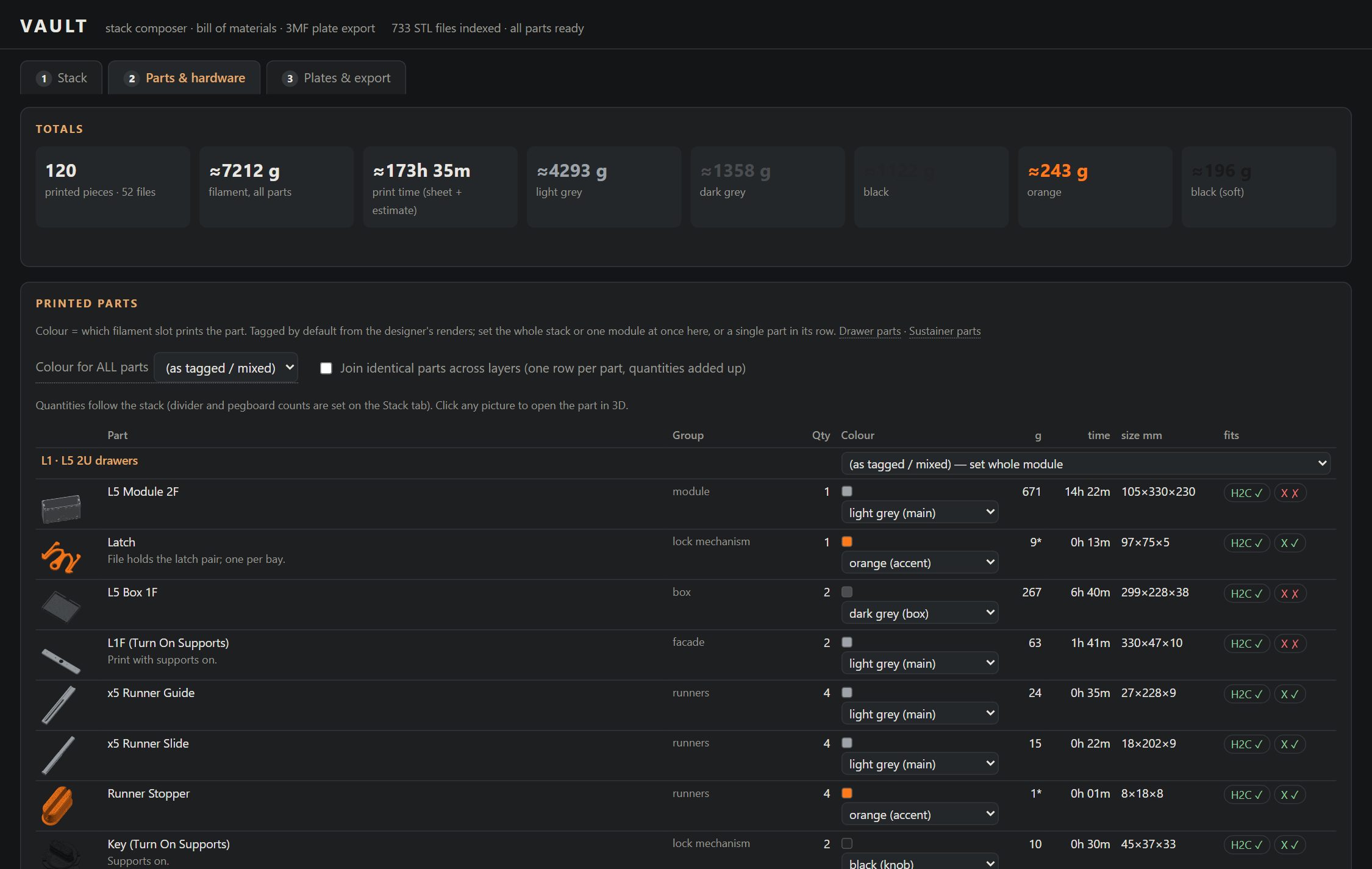Click the dark grey swatch in L5 Box 1F row
Screen dimensions: 1372x869
pyautogui.click(x=847, y=592)
